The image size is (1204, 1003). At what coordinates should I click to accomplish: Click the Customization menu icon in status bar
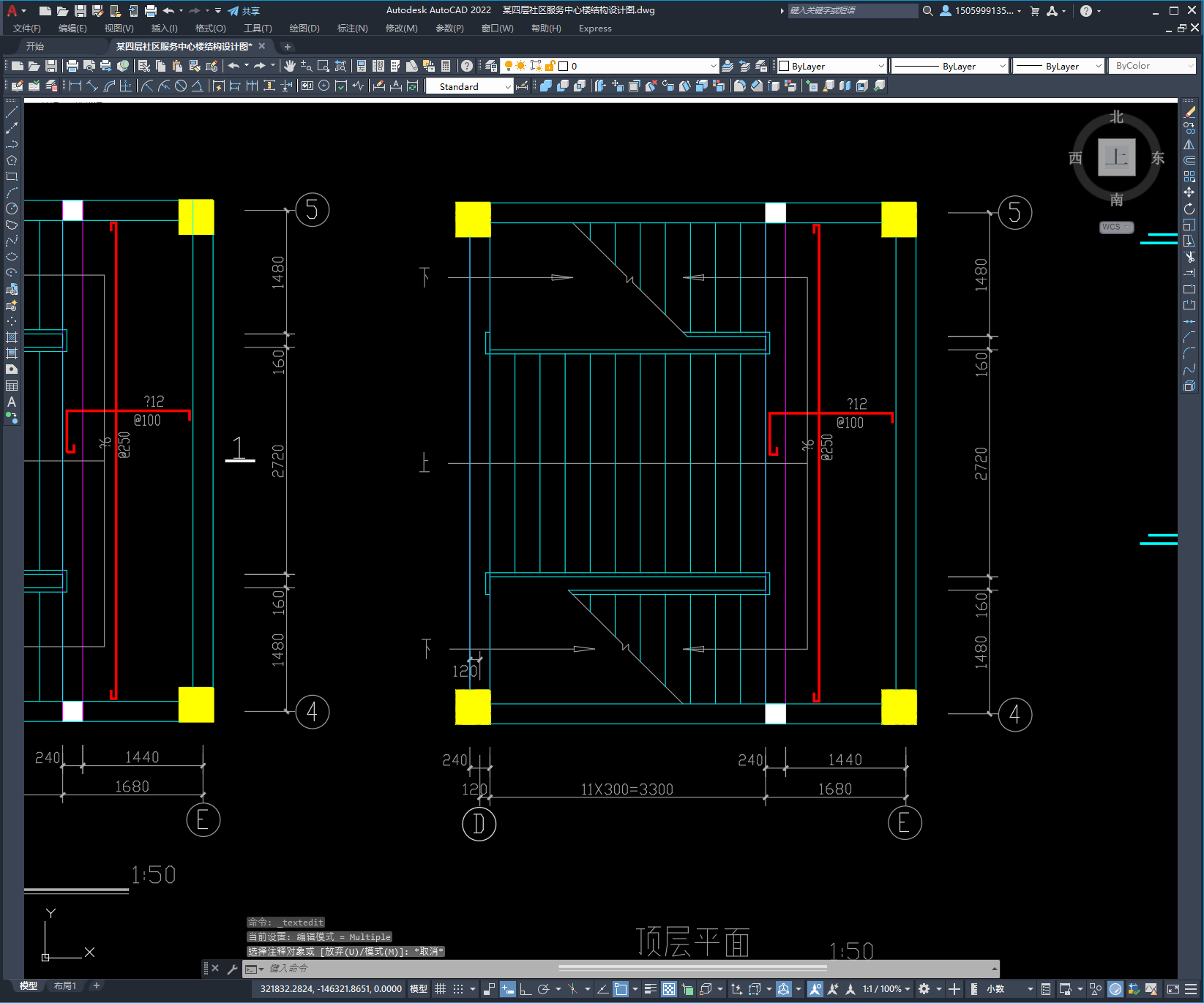point(1192,989)
